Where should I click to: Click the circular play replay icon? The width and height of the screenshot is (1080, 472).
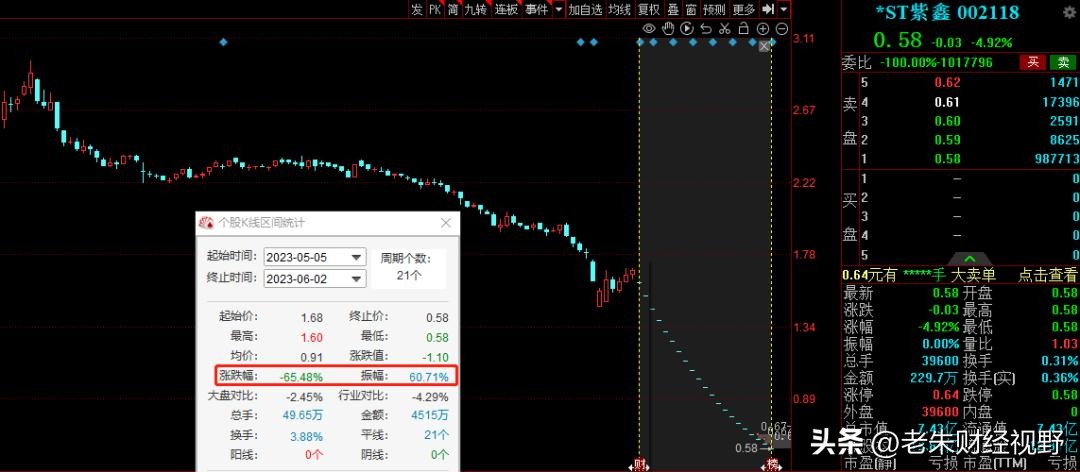coord(687,28)
